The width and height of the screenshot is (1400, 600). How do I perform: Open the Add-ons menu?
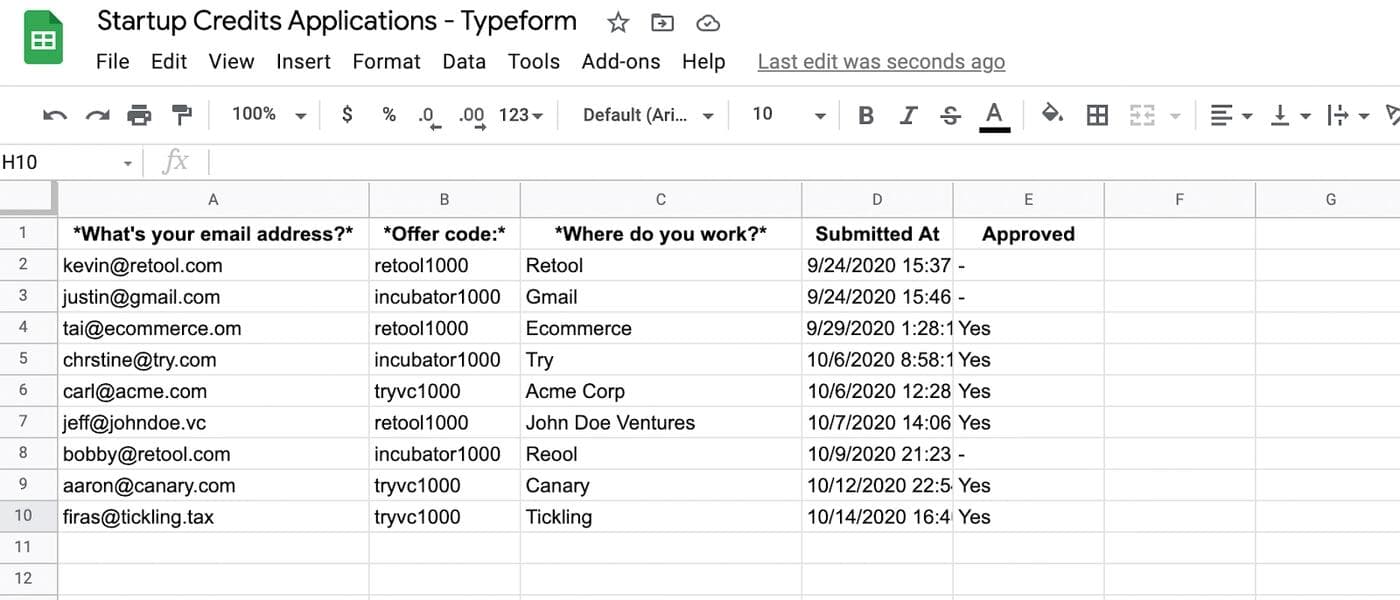point(621,62)
